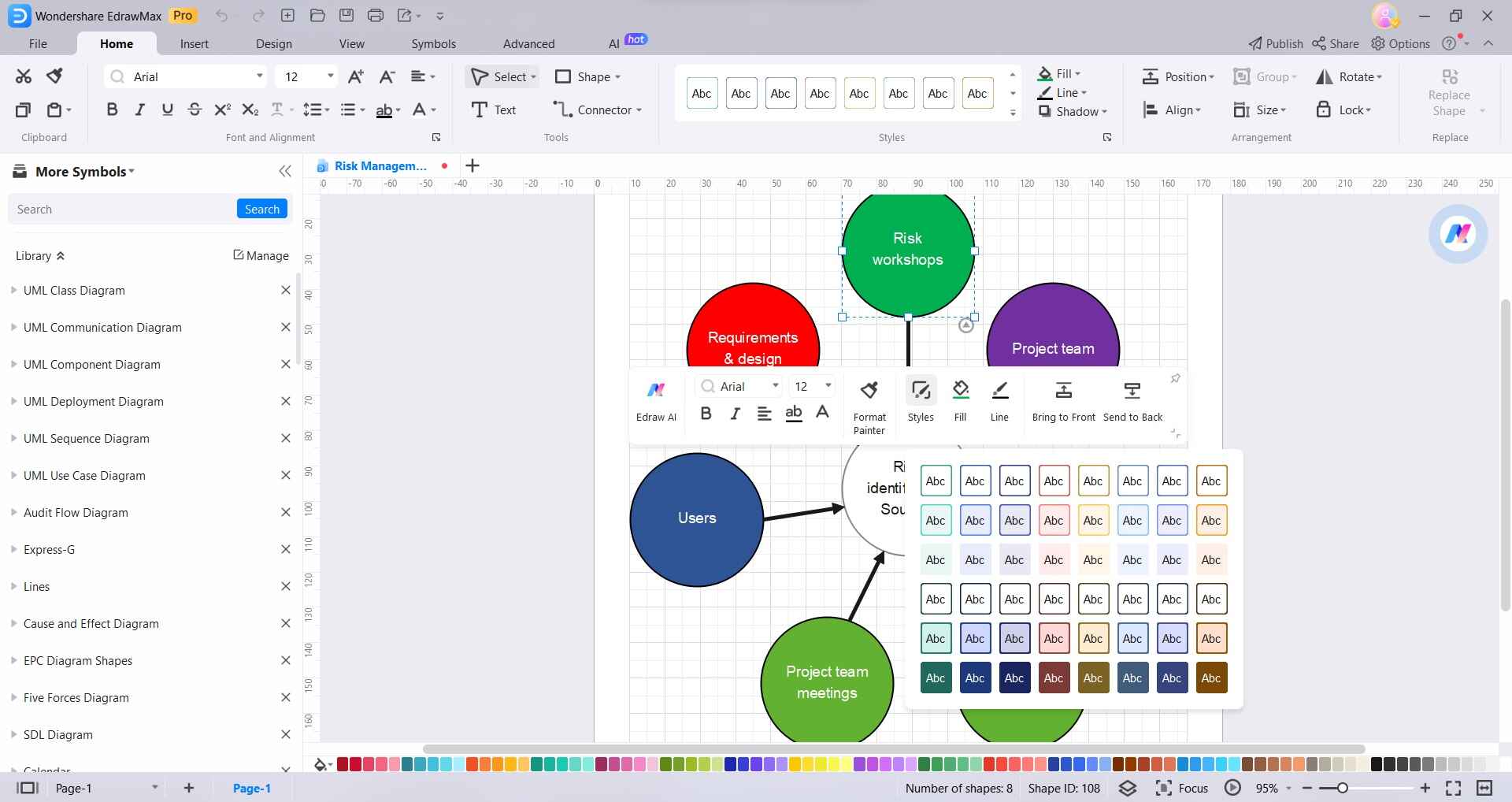
Task: Switch to the View tab
Action: (351, 44)
